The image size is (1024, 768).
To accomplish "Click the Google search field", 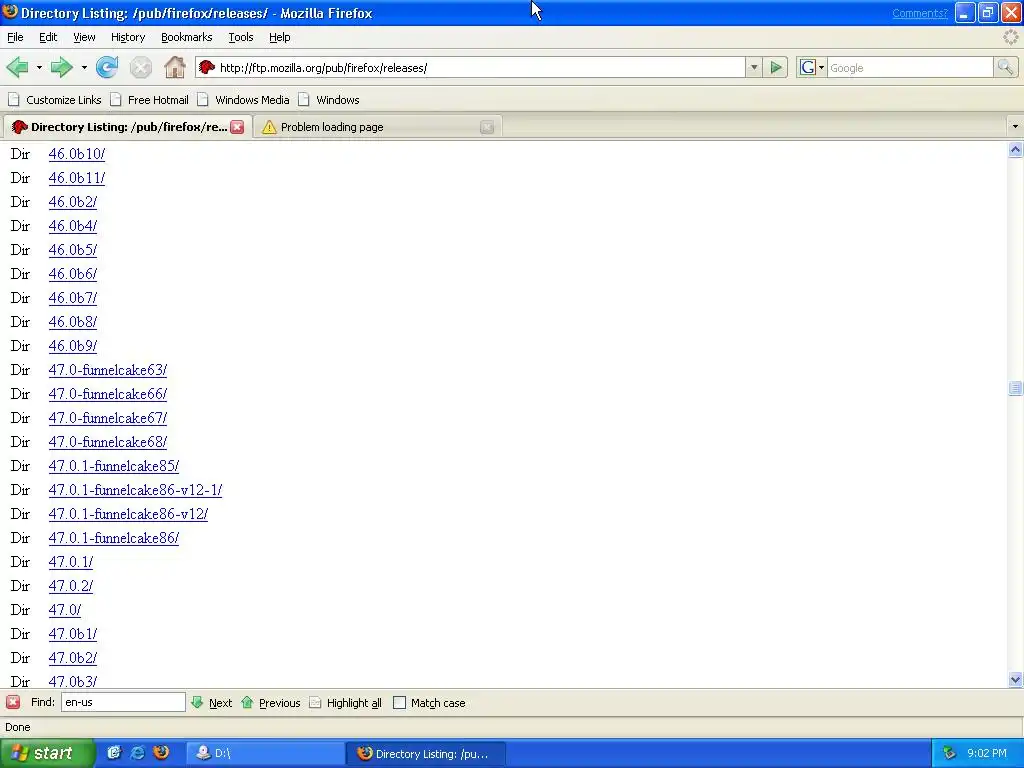I will 910,67.
